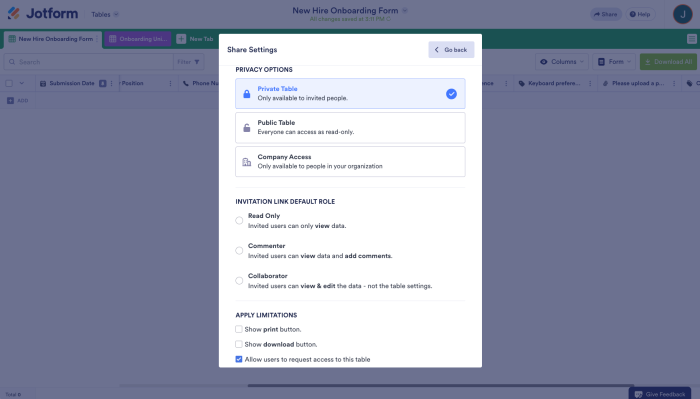Open the Help menu

[x=640, y=14]
